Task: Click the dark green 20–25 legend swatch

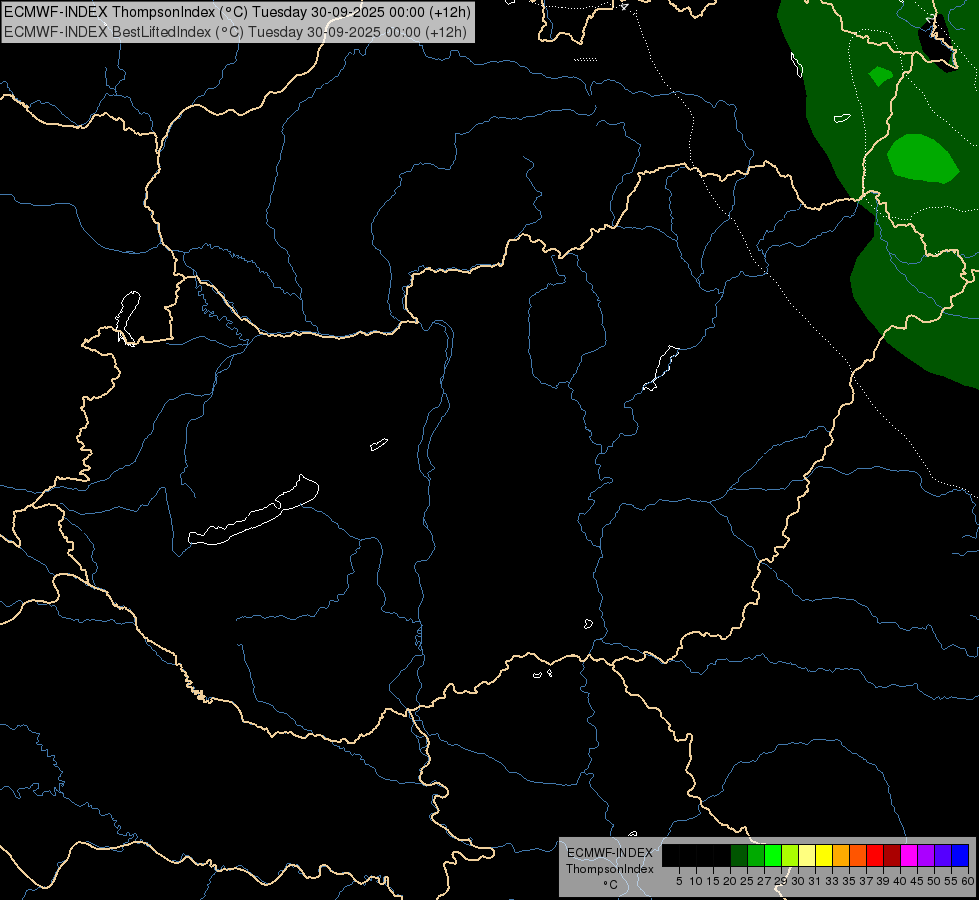Action: tap(739, 855)
